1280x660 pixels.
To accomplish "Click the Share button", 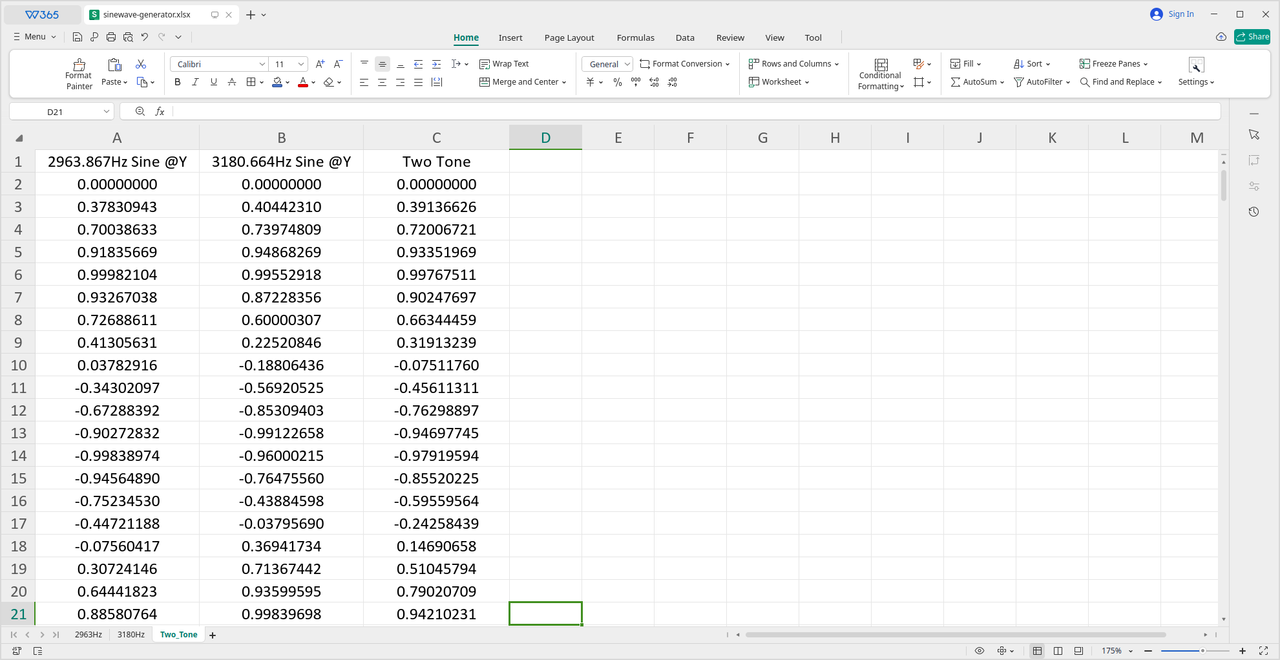I will pyautogui.click(x=1252, y=37).
